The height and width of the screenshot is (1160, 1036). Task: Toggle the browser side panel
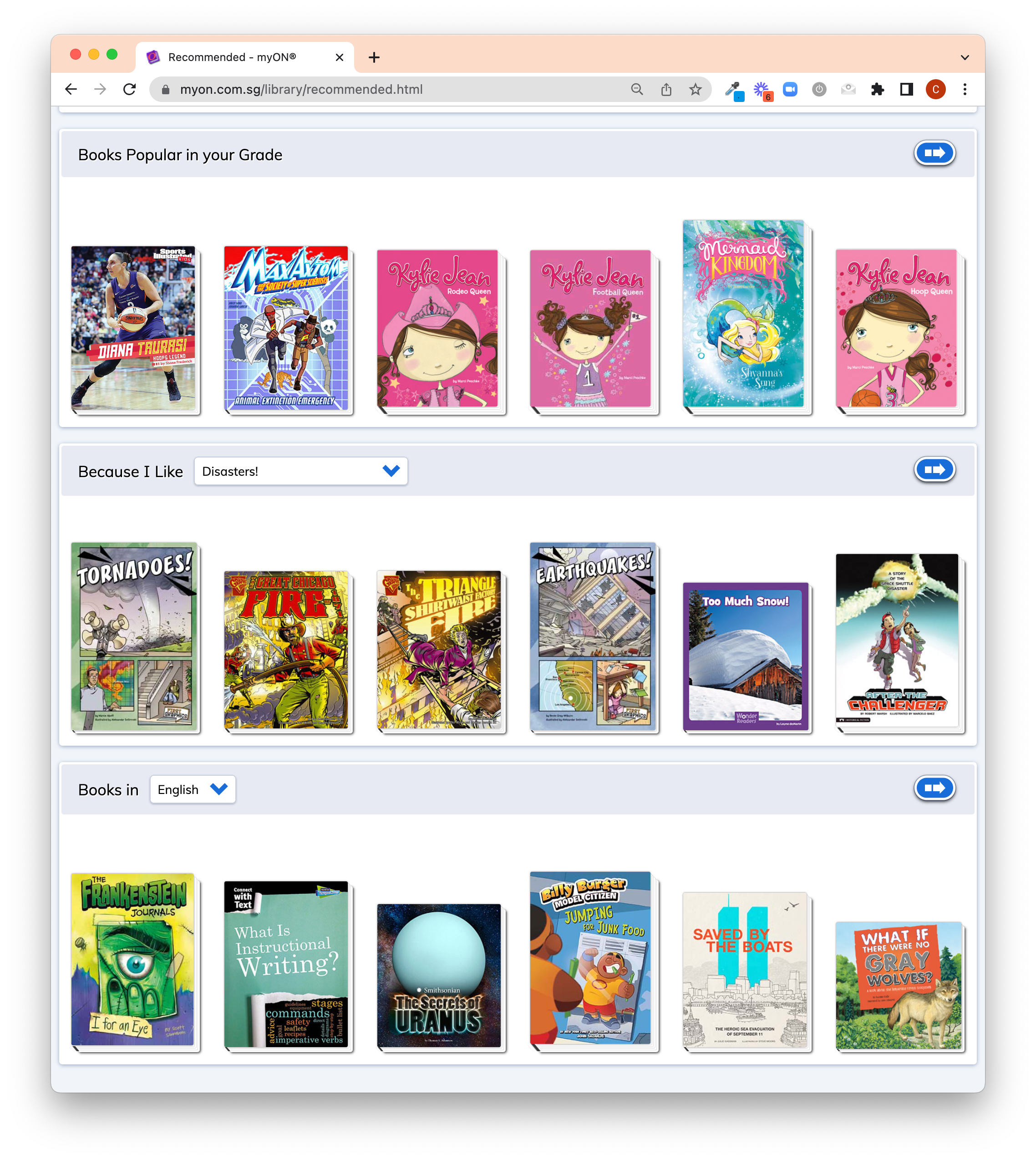[906, 89]
